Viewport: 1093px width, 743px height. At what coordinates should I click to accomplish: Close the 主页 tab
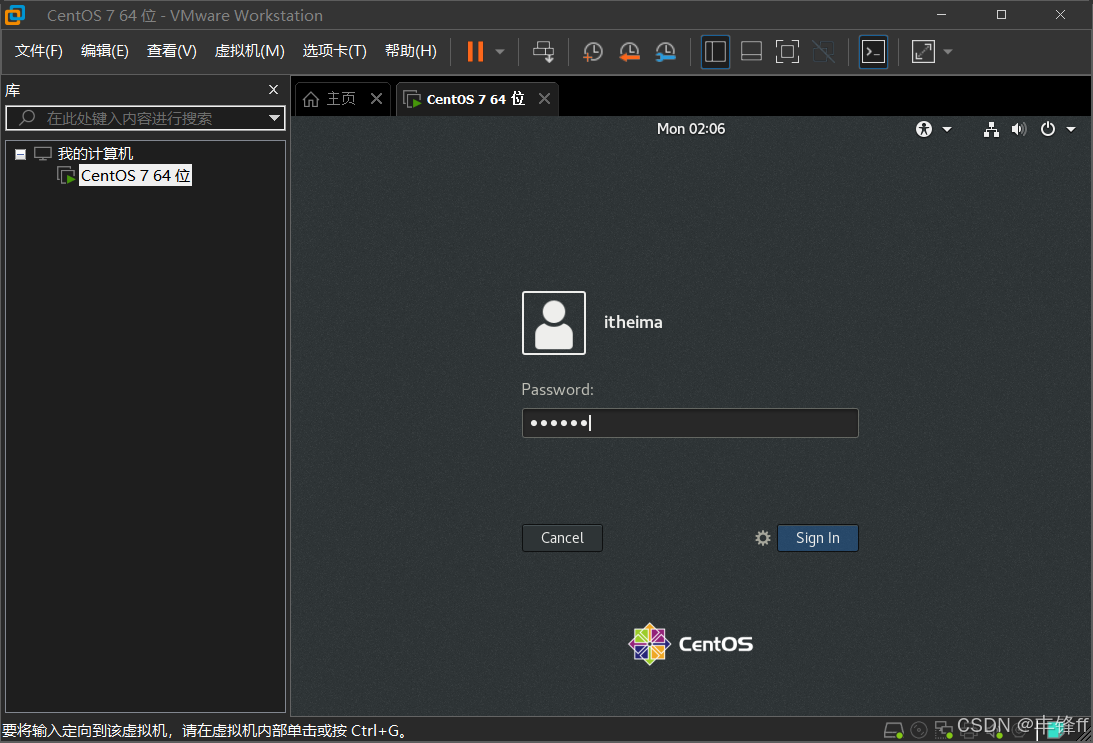click(x=376, y=98)
